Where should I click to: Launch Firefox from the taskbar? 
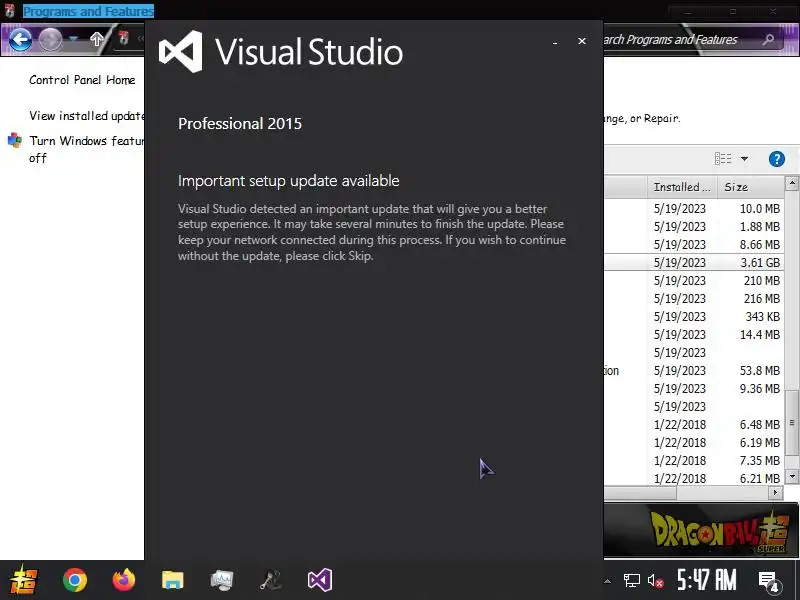pos(124,580)
